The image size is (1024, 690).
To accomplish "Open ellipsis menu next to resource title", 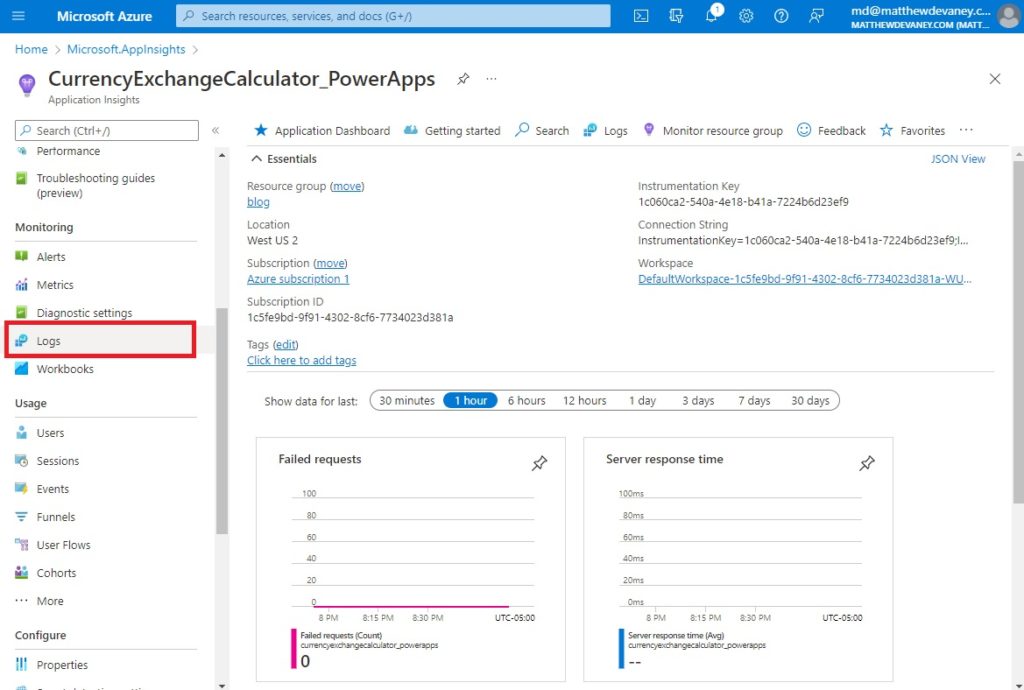I will click(x=491, y=79).
